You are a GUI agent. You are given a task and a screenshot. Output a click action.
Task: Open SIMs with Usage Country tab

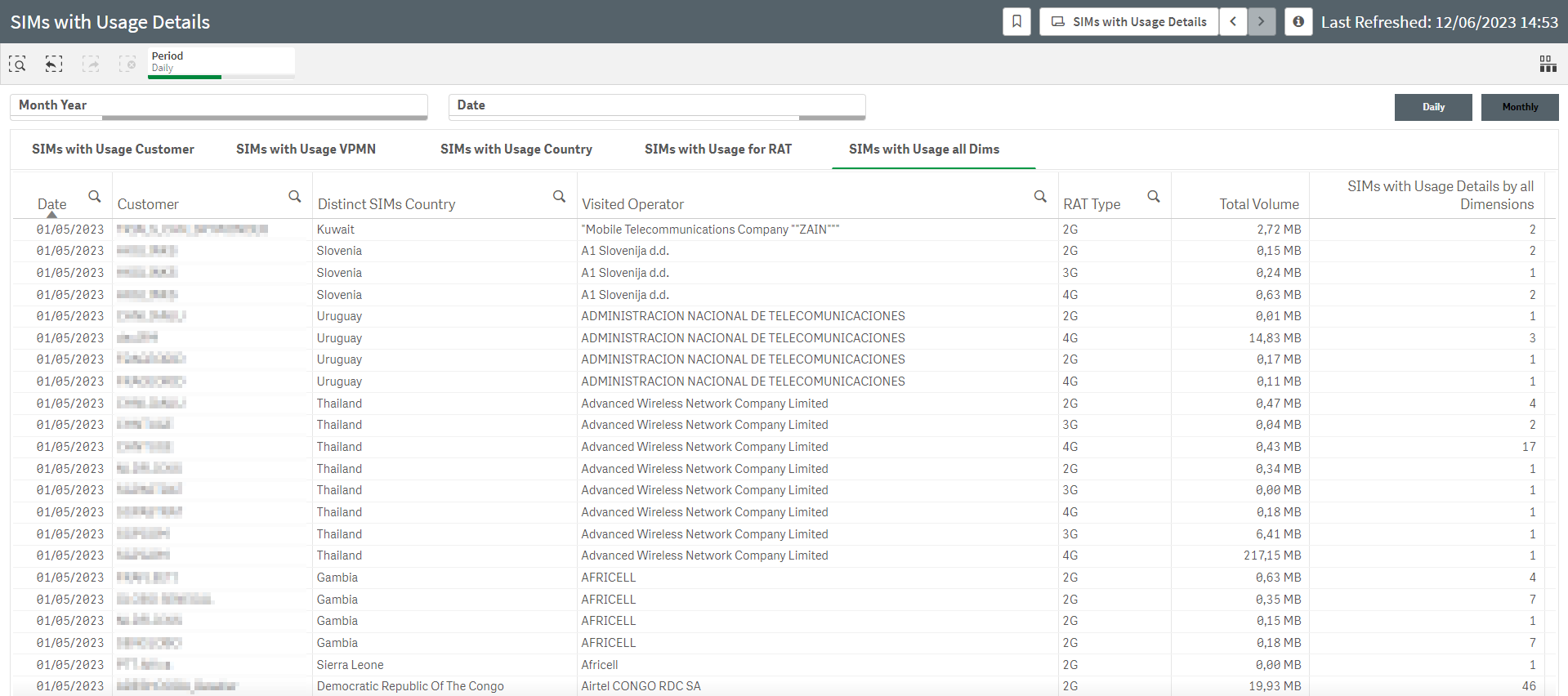click(516, 149)
